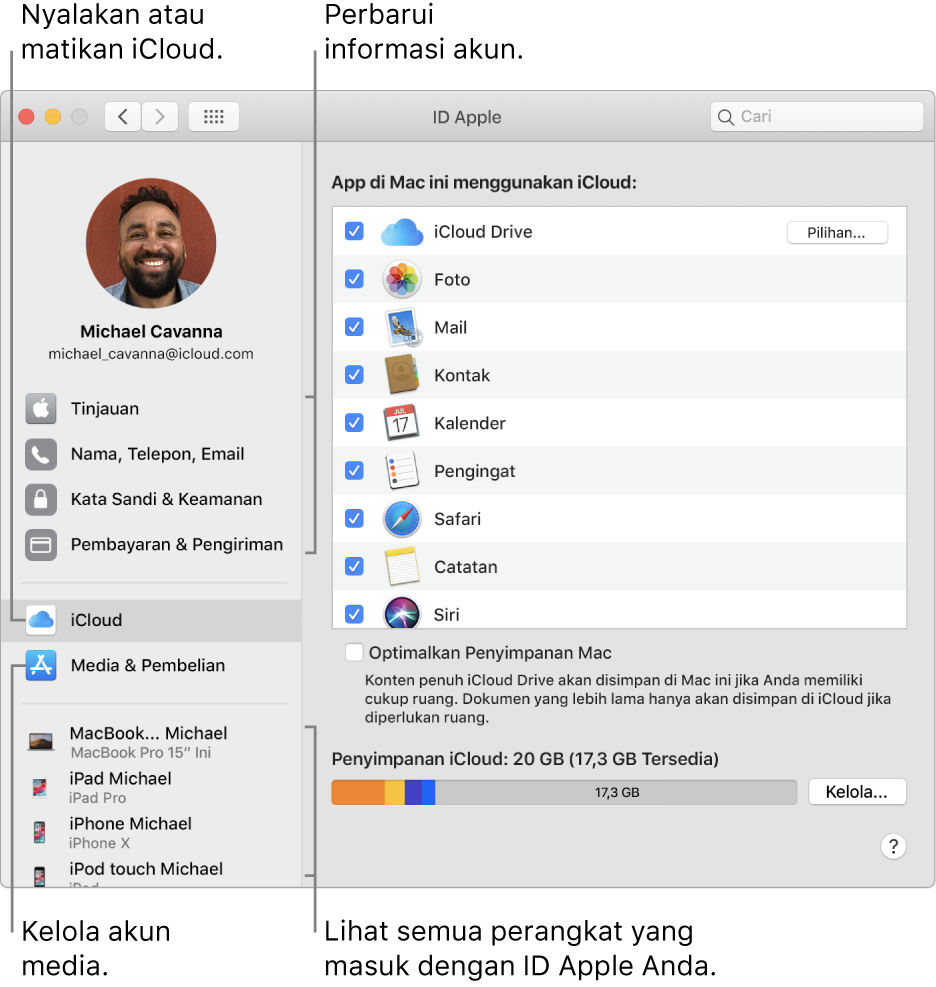936x987 pixels.
Task: Uncheck the Foto checkbox
Action: 354,279
